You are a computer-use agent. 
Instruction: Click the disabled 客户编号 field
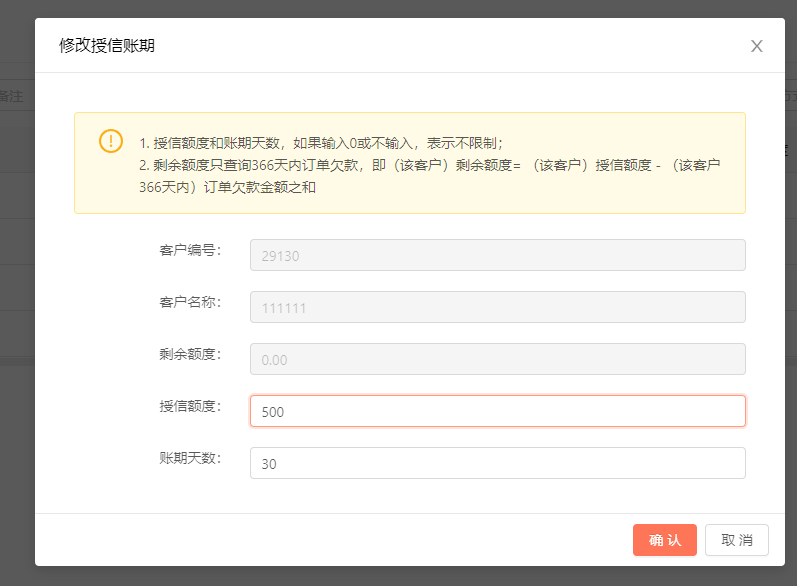[498, 255]
